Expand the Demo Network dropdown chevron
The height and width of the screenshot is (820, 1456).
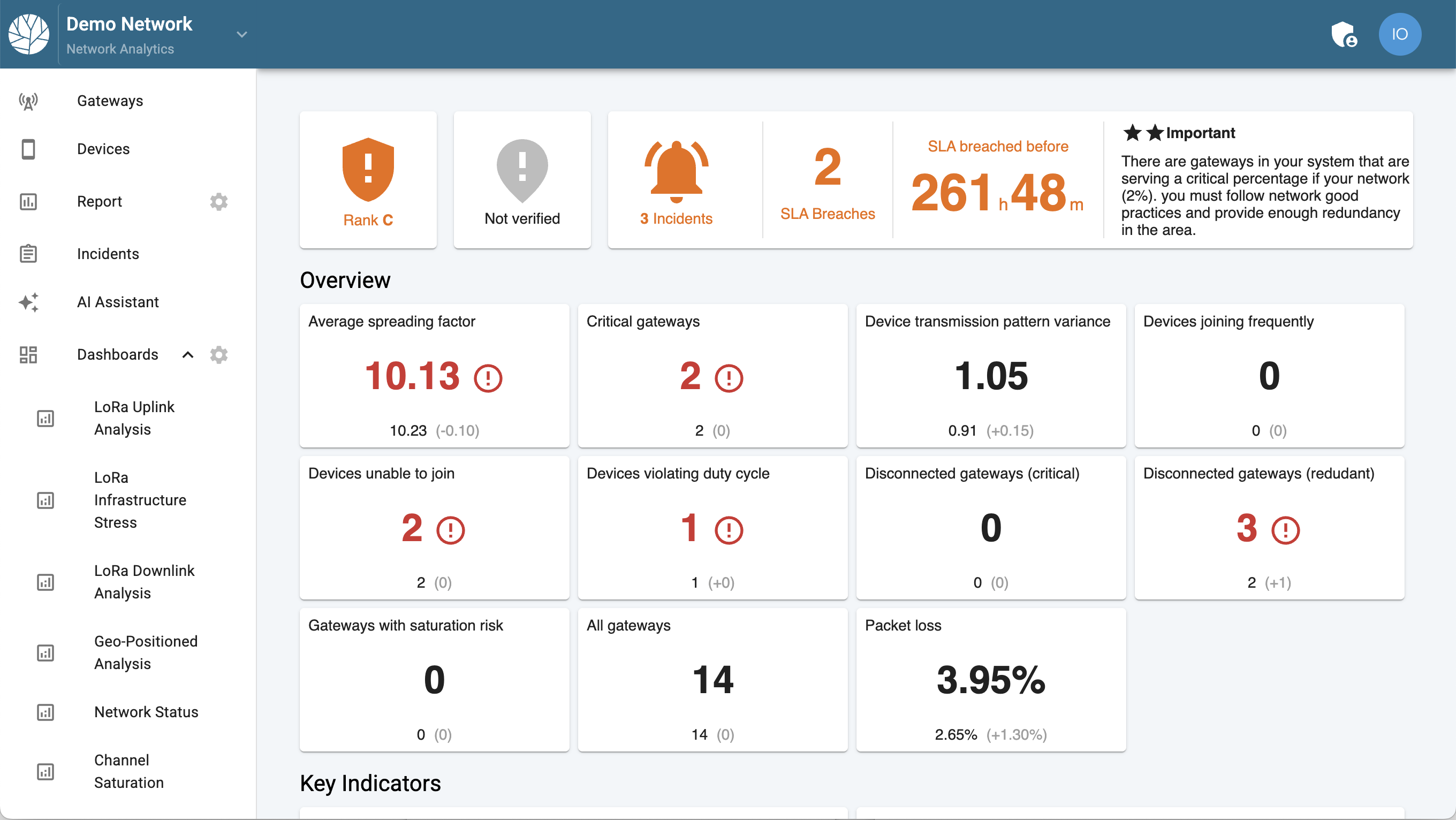point(242,34)
